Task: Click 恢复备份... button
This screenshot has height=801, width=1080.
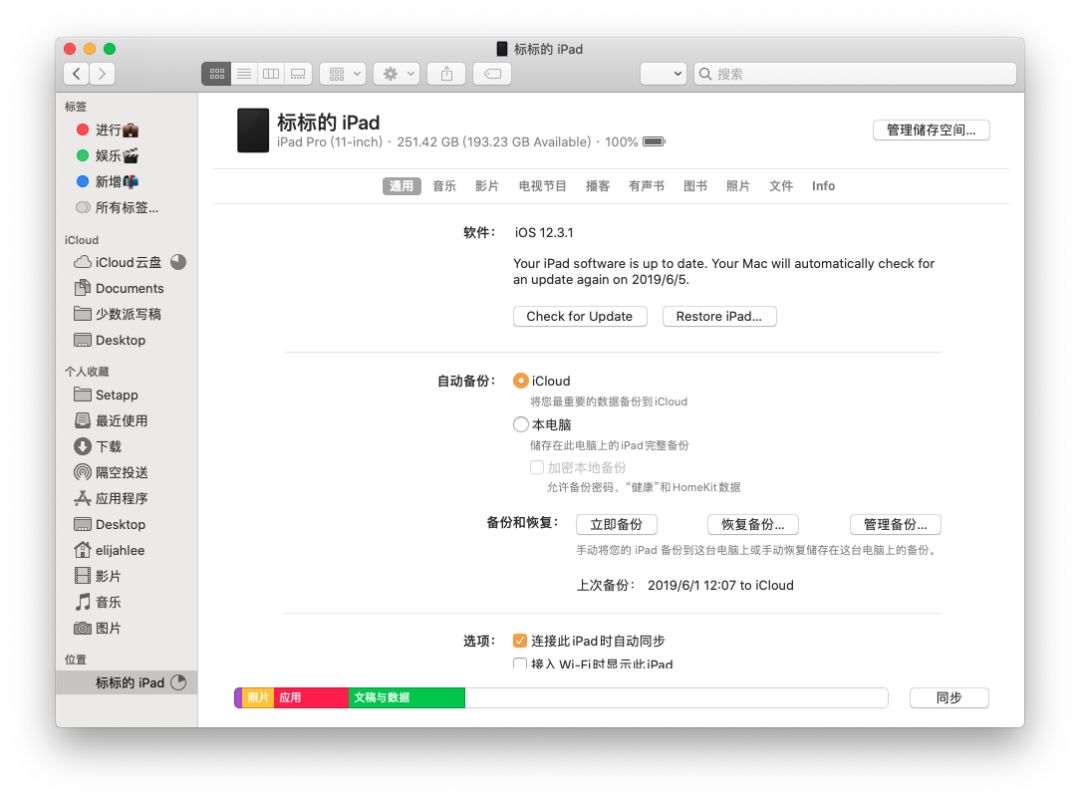Action: (x=753, y=524)
